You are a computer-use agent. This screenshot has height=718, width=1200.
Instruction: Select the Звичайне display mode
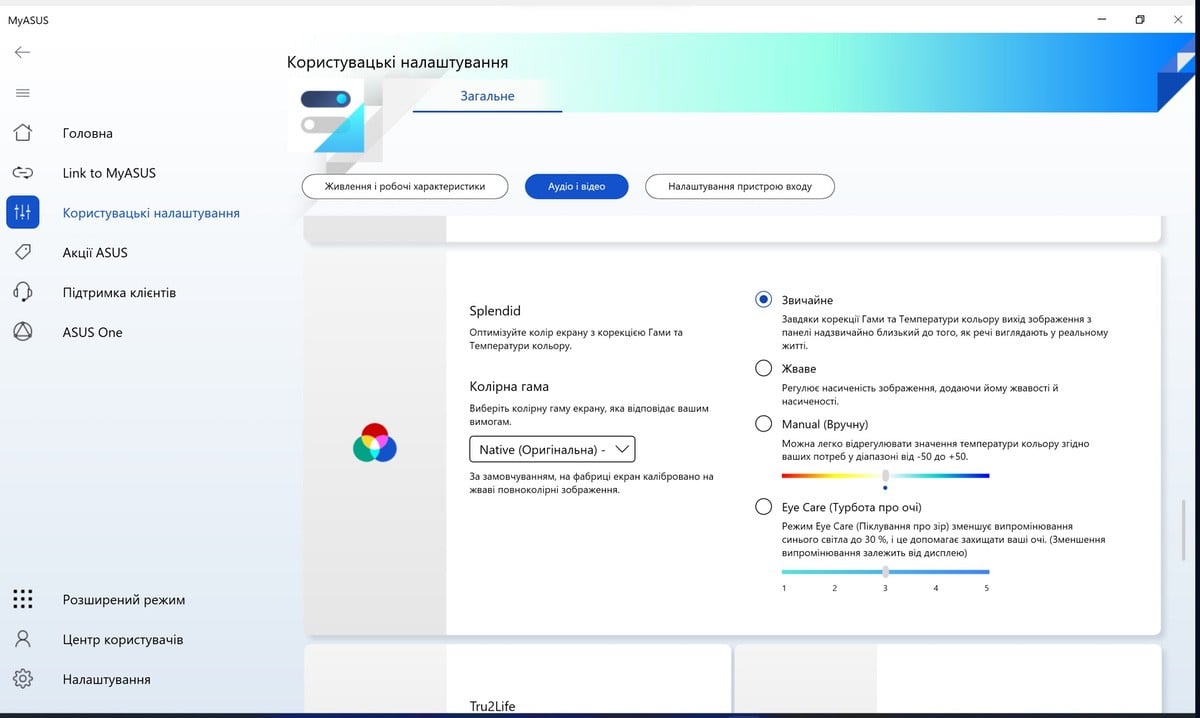(x=763, y=299)
